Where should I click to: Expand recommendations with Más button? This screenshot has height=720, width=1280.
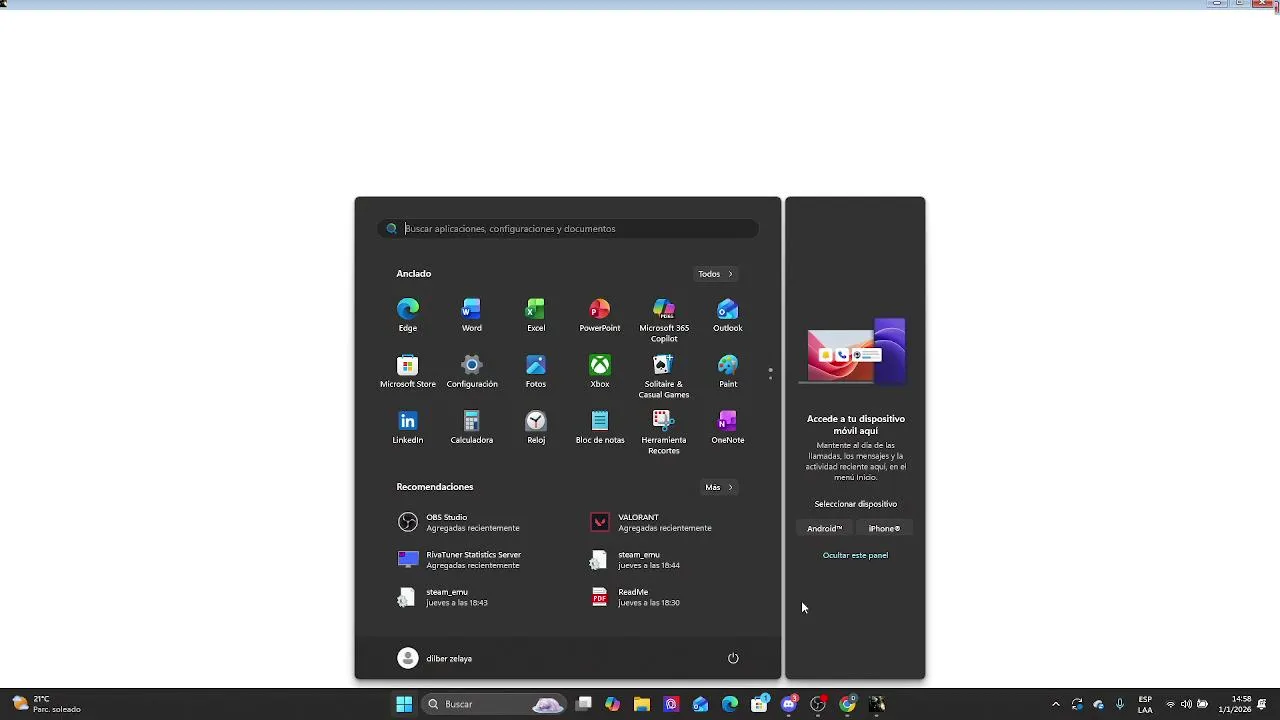[x=718, y=487]
